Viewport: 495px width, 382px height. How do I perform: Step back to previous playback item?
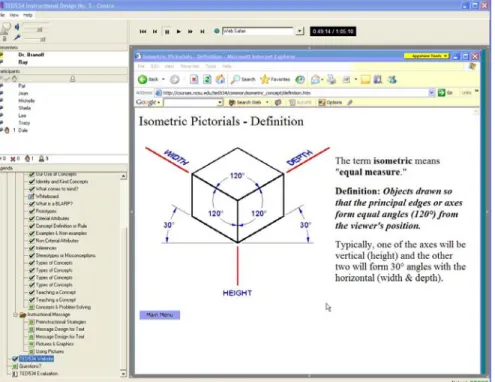click(x=155, y=31)
